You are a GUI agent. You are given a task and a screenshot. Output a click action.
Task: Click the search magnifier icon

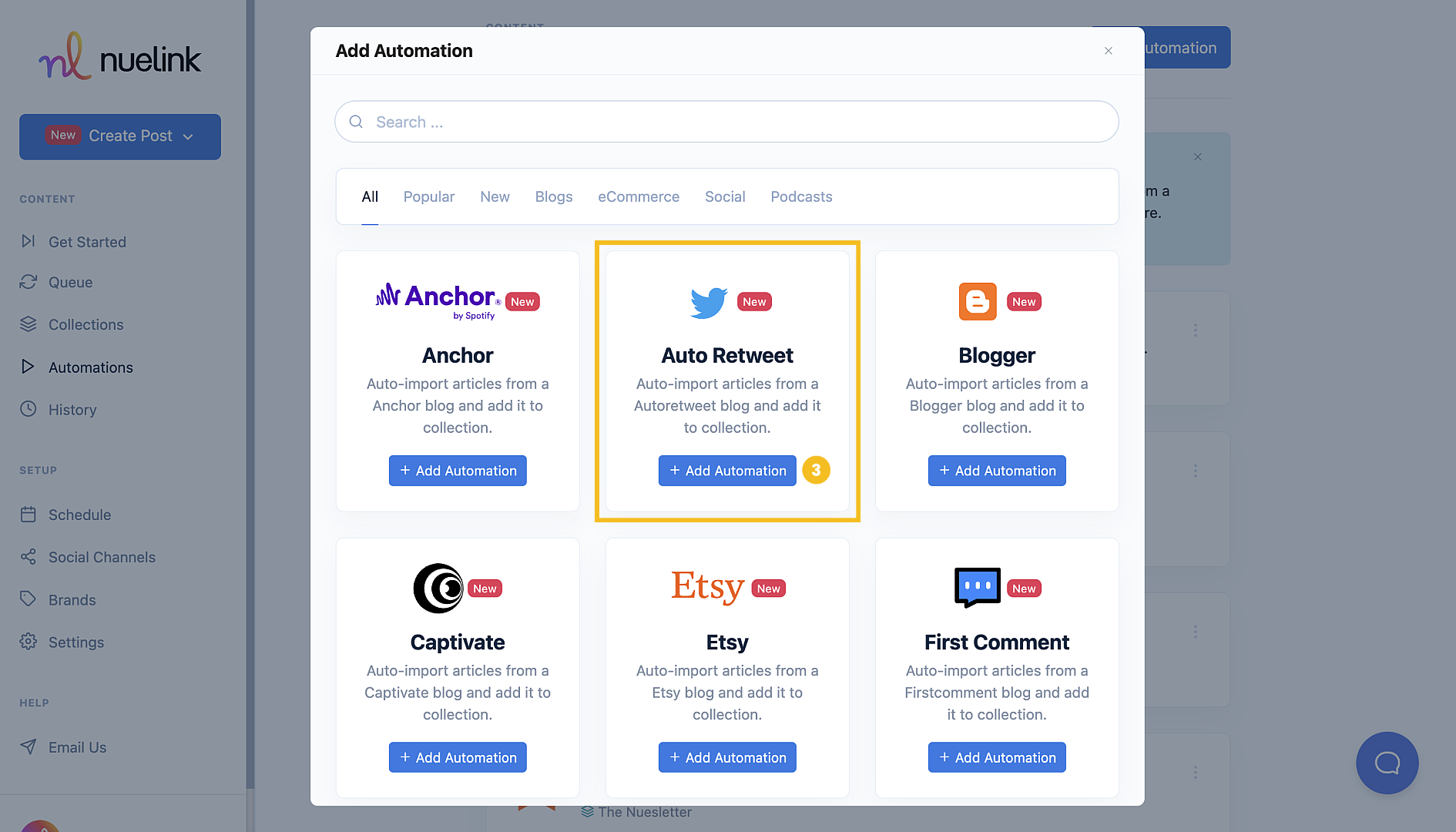pos(356,122)
